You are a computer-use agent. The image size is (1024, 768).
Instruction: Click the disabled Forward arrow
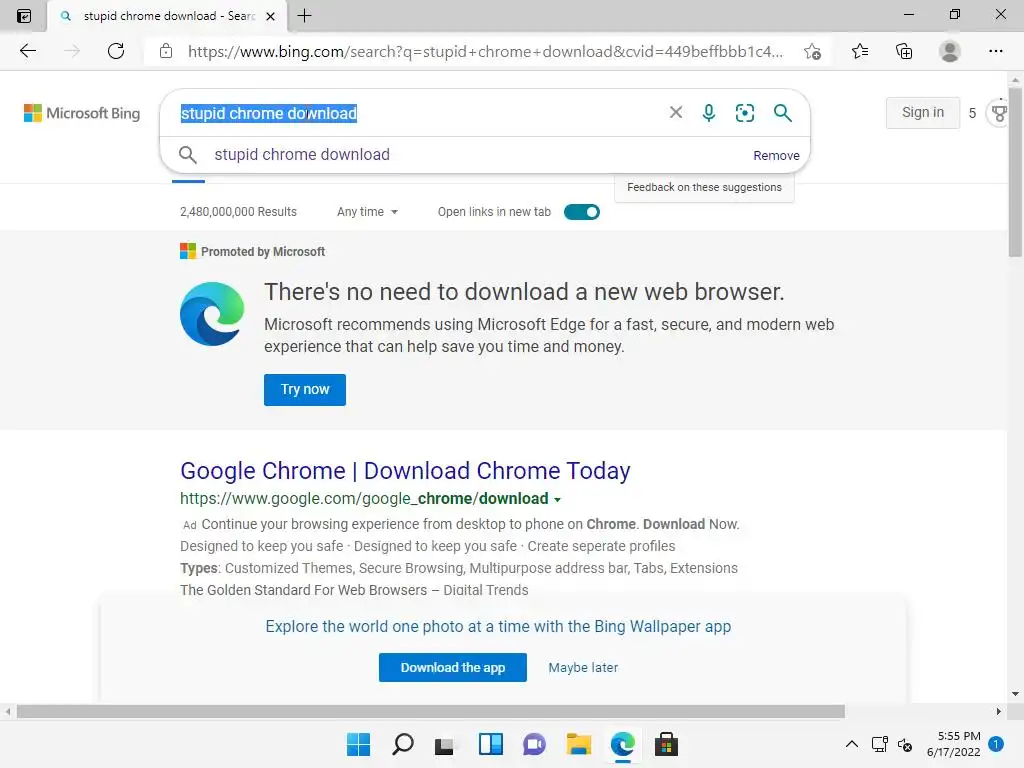72,51
